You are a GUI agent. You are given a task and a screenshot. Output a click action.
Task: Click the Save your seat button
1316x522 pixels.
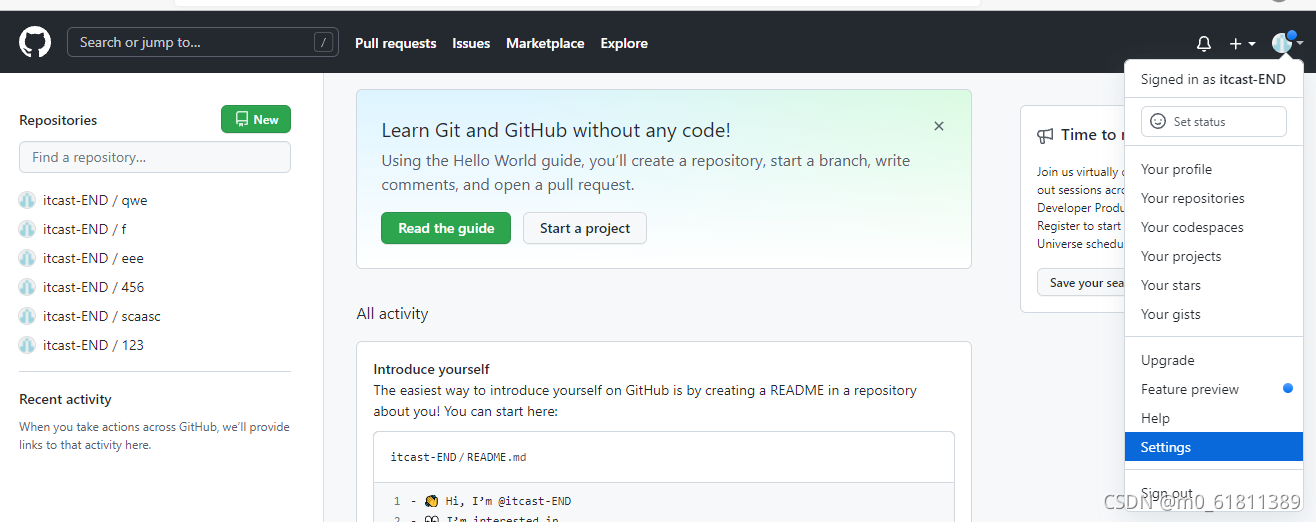[1080, 283]
